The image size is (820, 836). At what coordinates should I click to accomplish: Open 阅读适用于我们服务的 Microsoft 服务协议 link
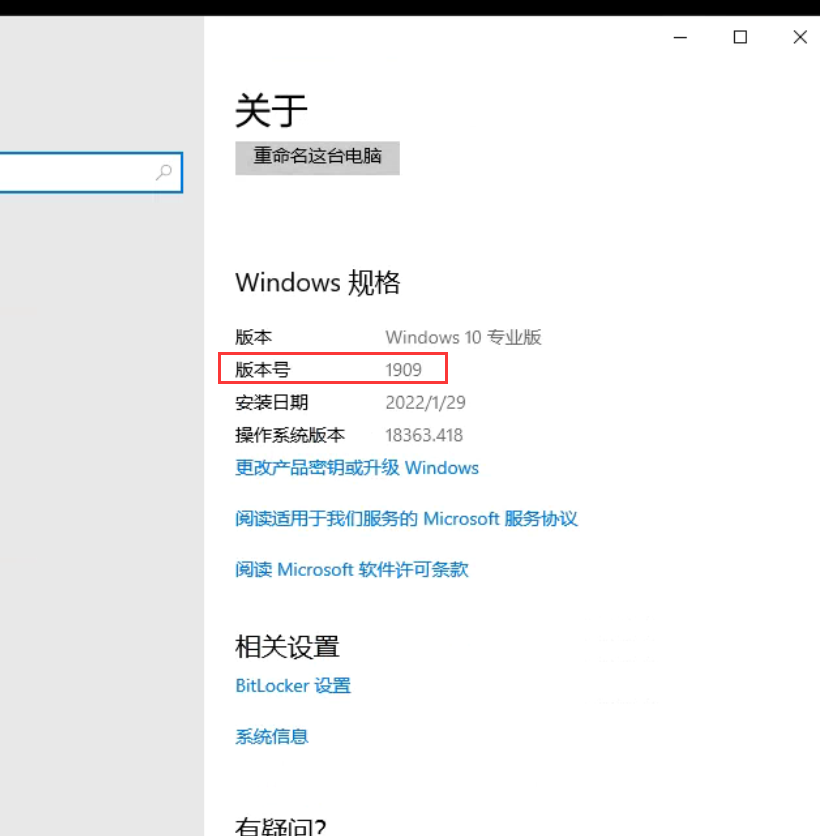(x=406, y=519)
